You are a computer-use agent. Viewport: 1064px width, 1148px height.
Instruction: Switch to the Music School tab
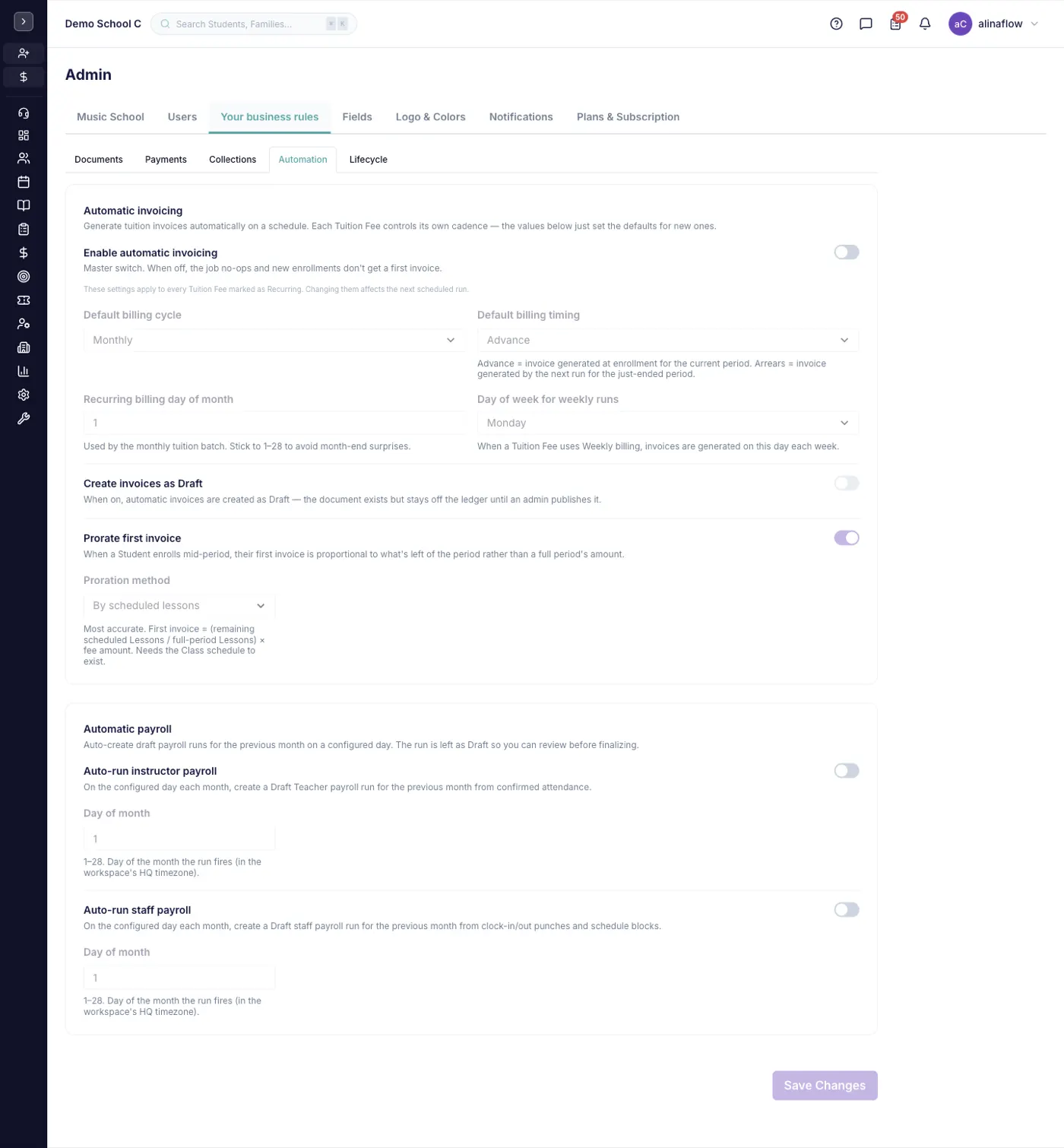pos(110,117)
